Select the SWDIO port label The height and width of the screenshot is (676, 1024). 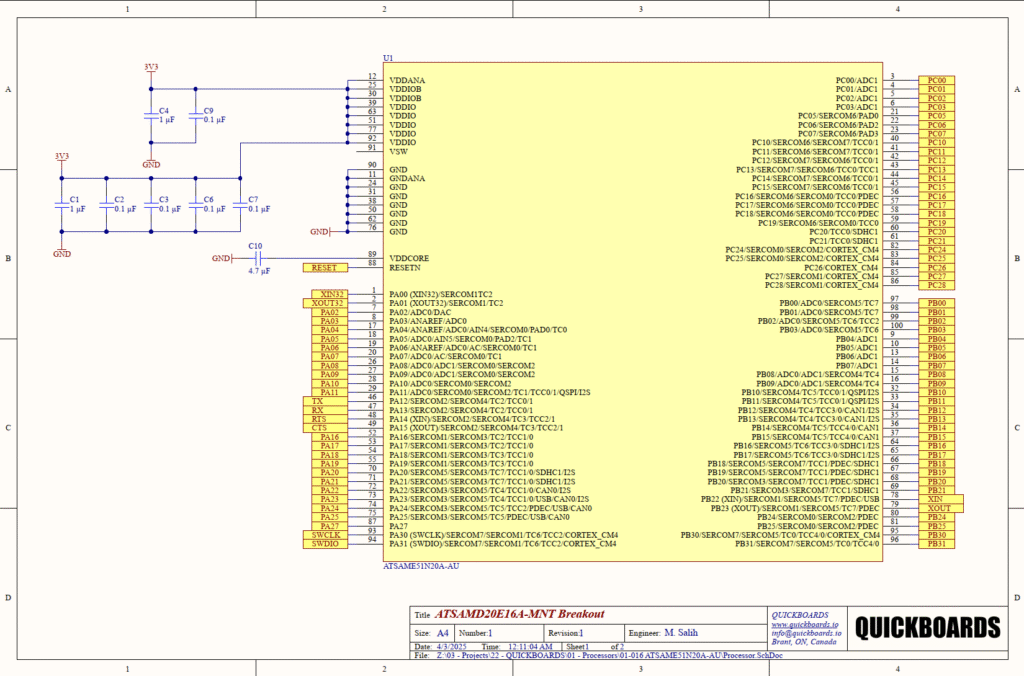pyautogui.click(x=325, y=544)
